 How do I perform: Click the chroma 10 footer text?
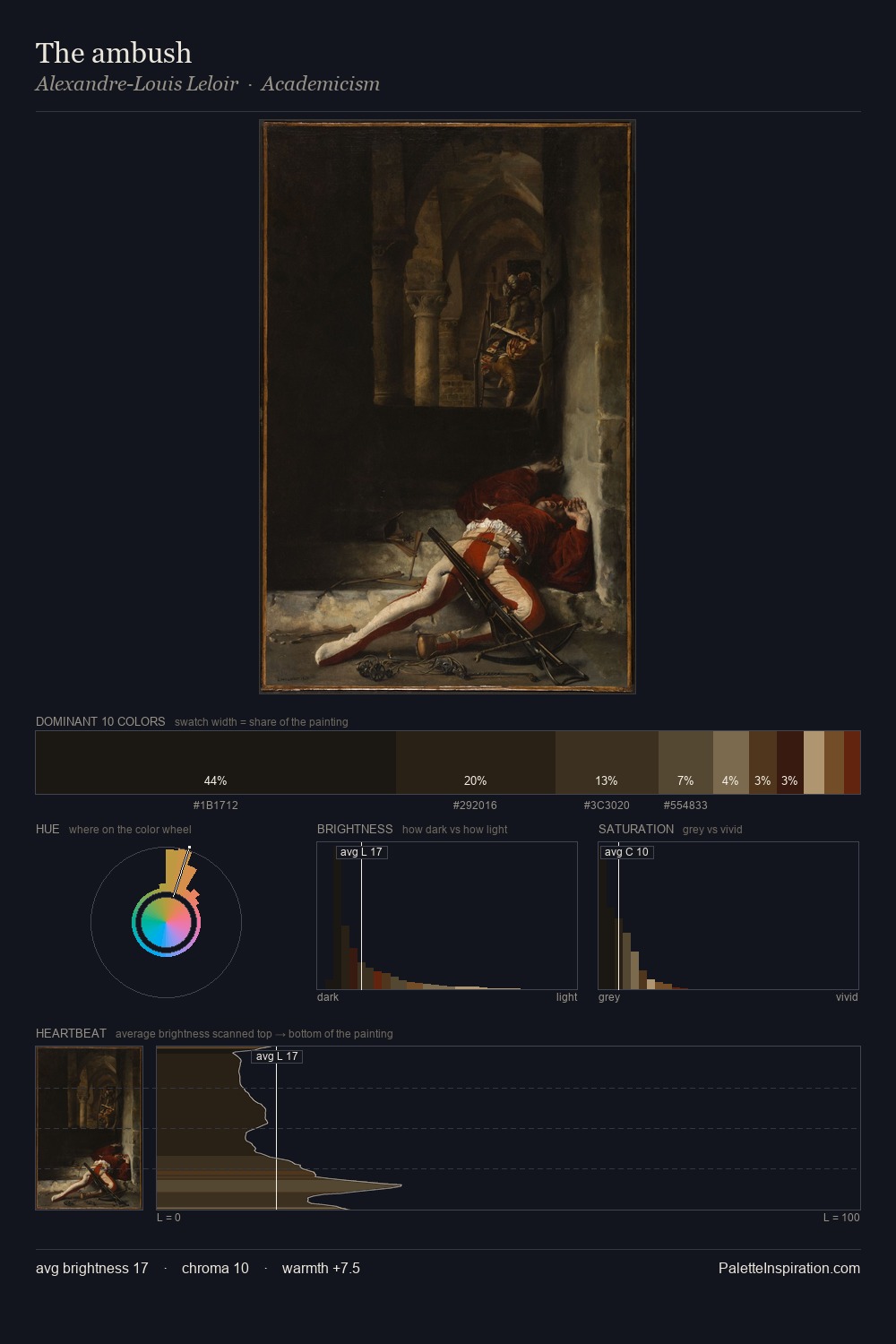click(215, 1268)
